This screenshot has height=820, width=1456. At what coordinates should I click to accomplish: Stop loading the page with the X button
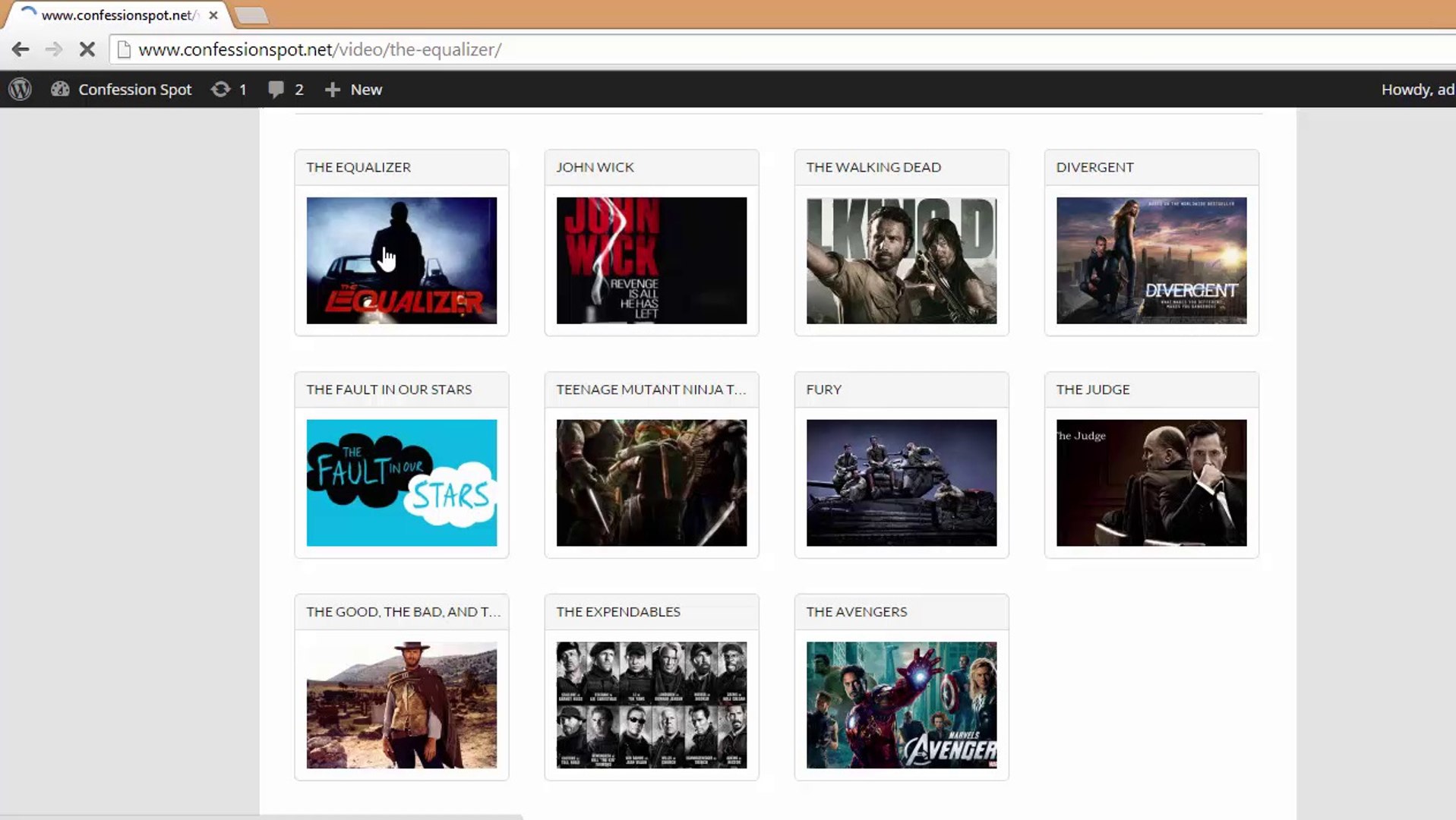(x=87, y=50)
